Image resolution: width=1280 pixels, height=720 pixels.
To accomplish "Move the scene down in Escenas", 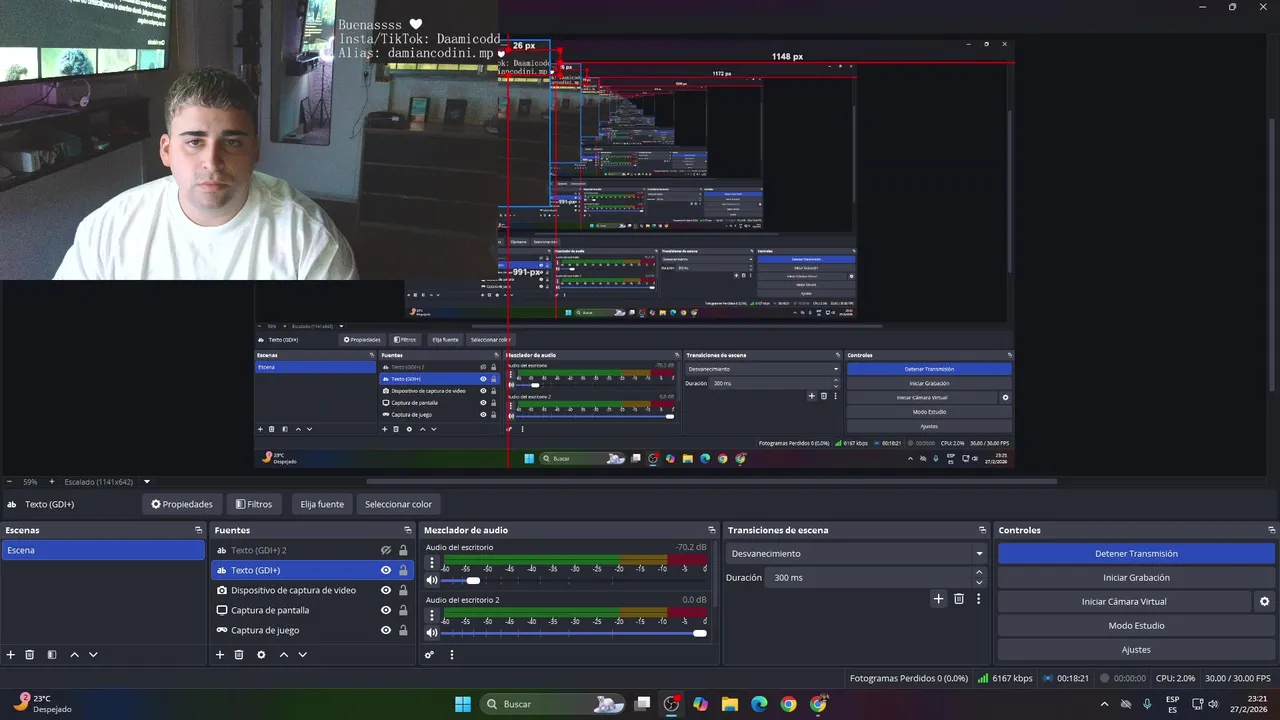I will (x=93, y=655).
